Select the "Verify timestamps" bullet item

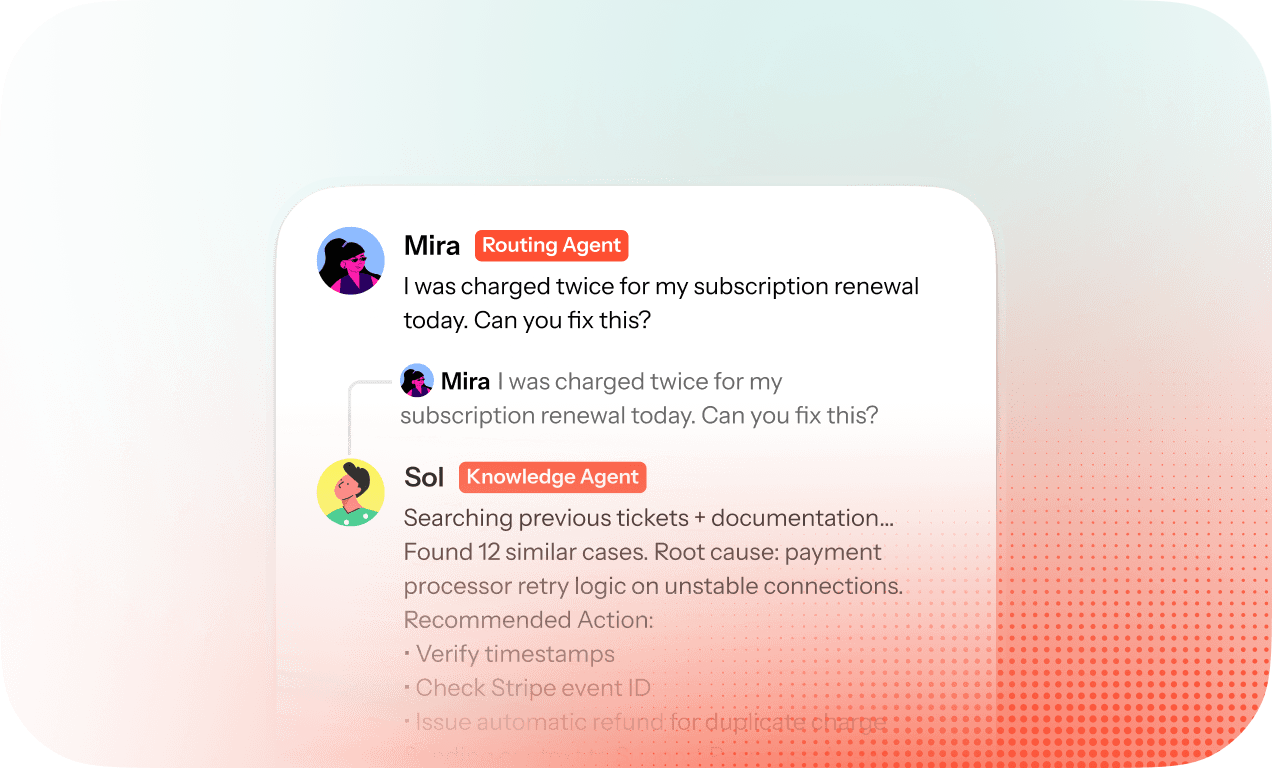point(509,654)
